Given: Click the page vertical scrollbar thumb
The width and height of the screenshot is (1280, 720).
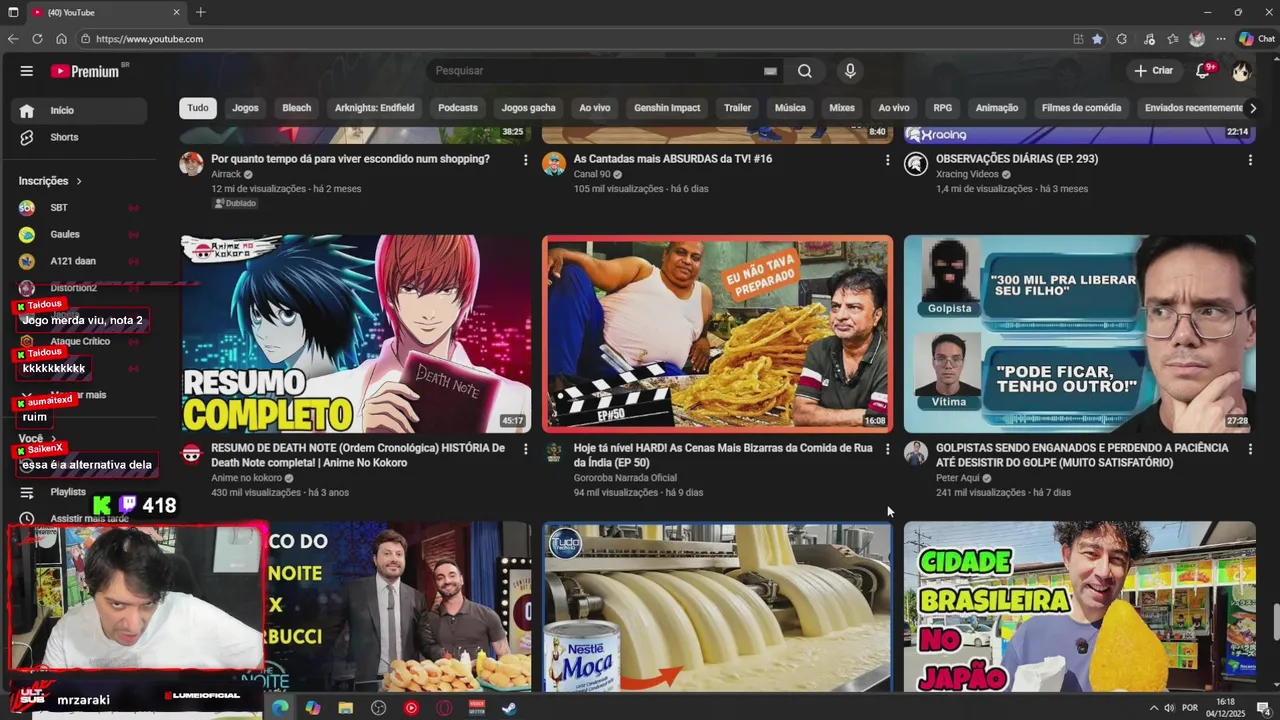Looking at the screenshot, I should click(x=1275, y=623).
